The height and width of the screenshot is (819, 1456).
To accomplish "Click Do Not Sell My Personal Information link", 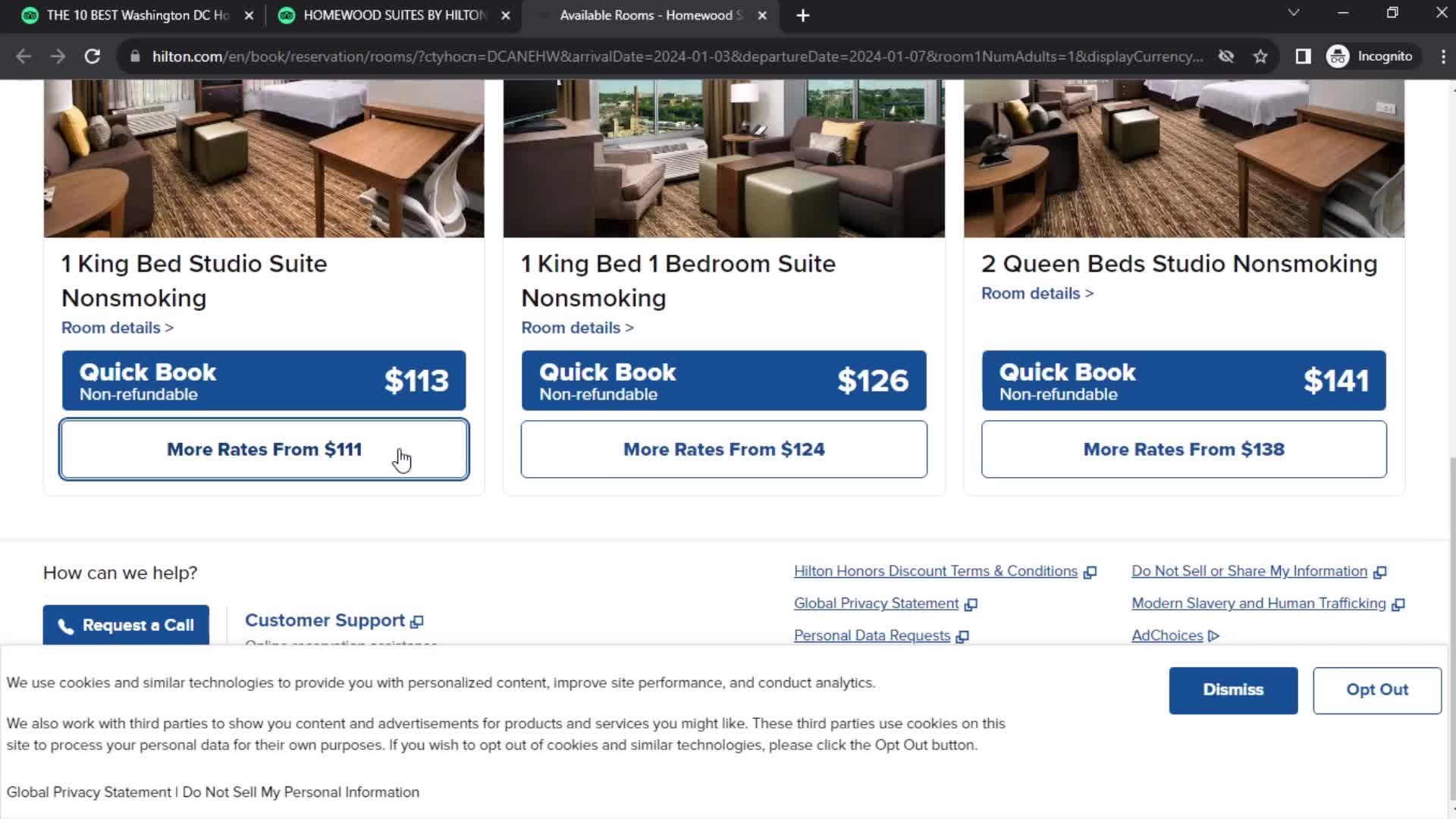I will click(x=300, y=792).
